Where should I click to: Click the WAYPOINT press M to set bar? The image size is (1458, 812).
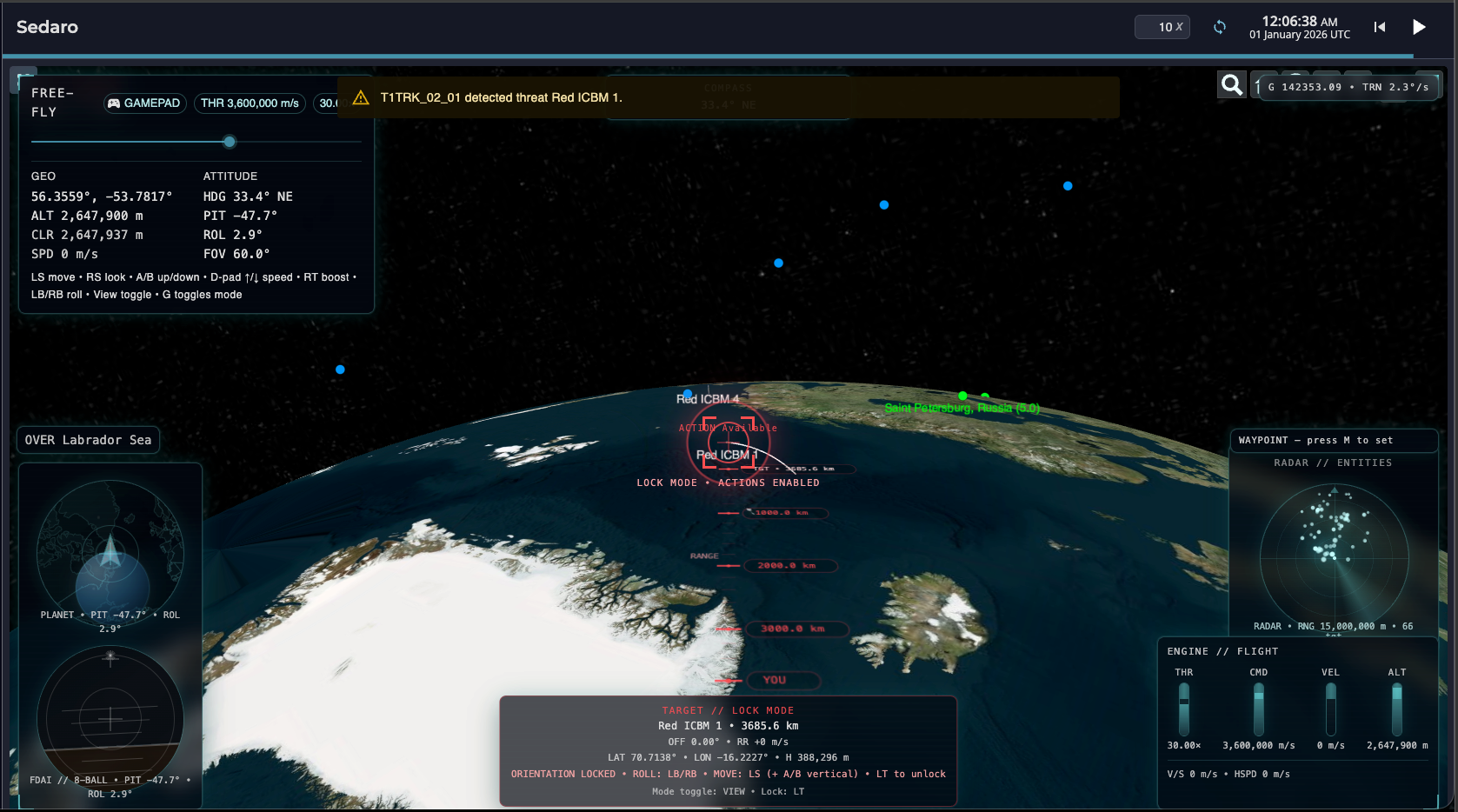pyautogui.click(x=1334, y=441)
